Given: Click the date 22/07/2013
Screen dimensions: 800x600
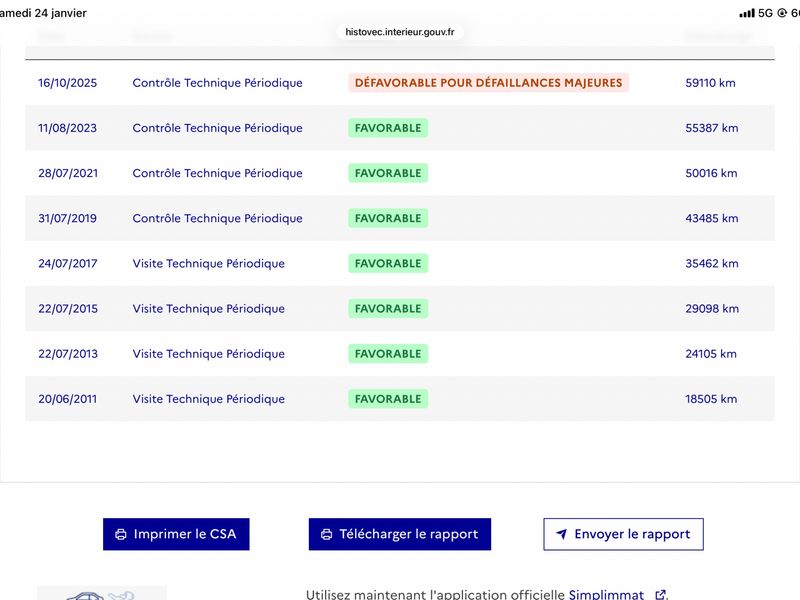Looking at the screenshot, I should pos(68,354).
